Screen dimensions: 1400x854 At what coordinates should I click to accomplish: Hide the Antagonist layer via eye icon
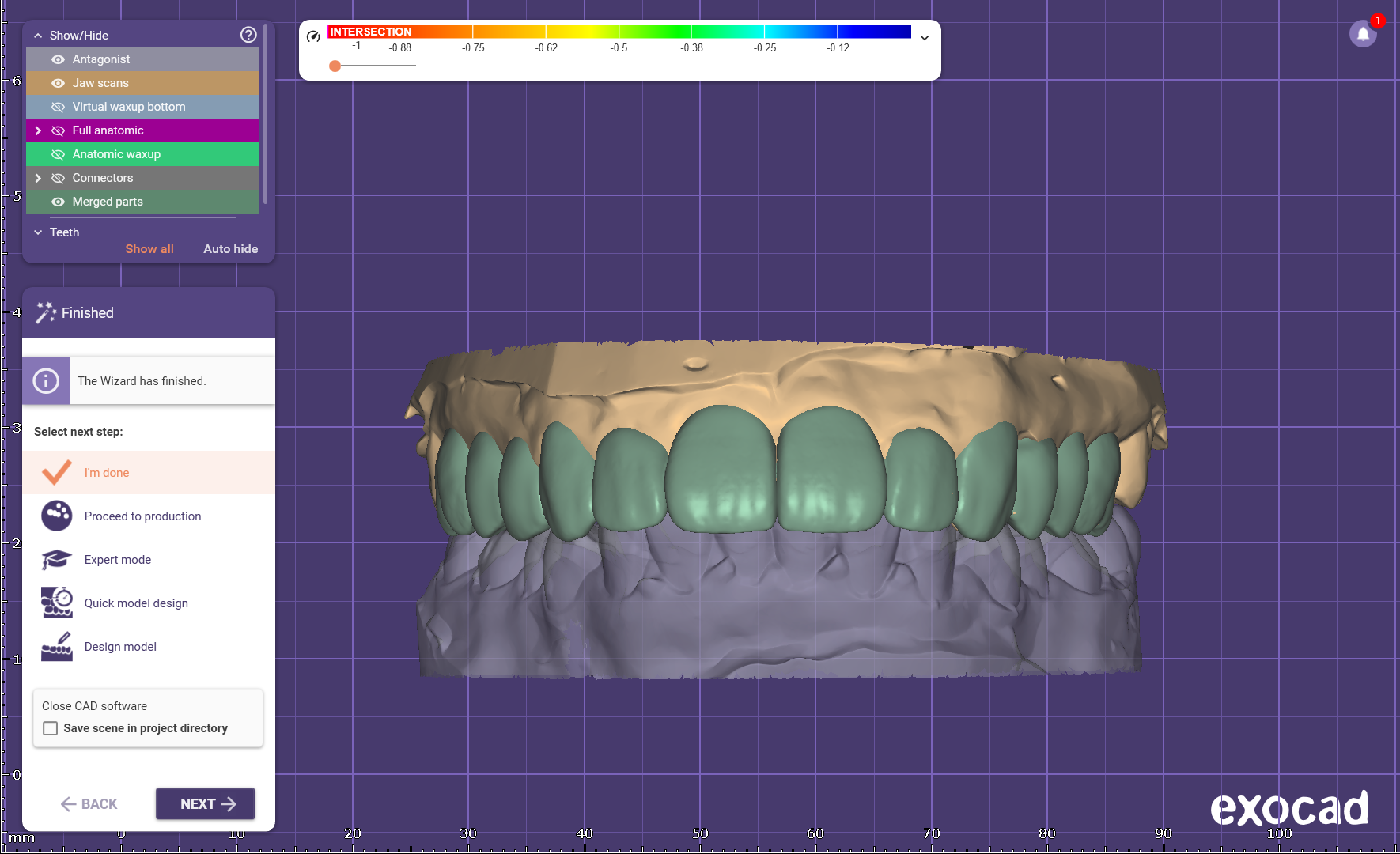pos(58,59)
